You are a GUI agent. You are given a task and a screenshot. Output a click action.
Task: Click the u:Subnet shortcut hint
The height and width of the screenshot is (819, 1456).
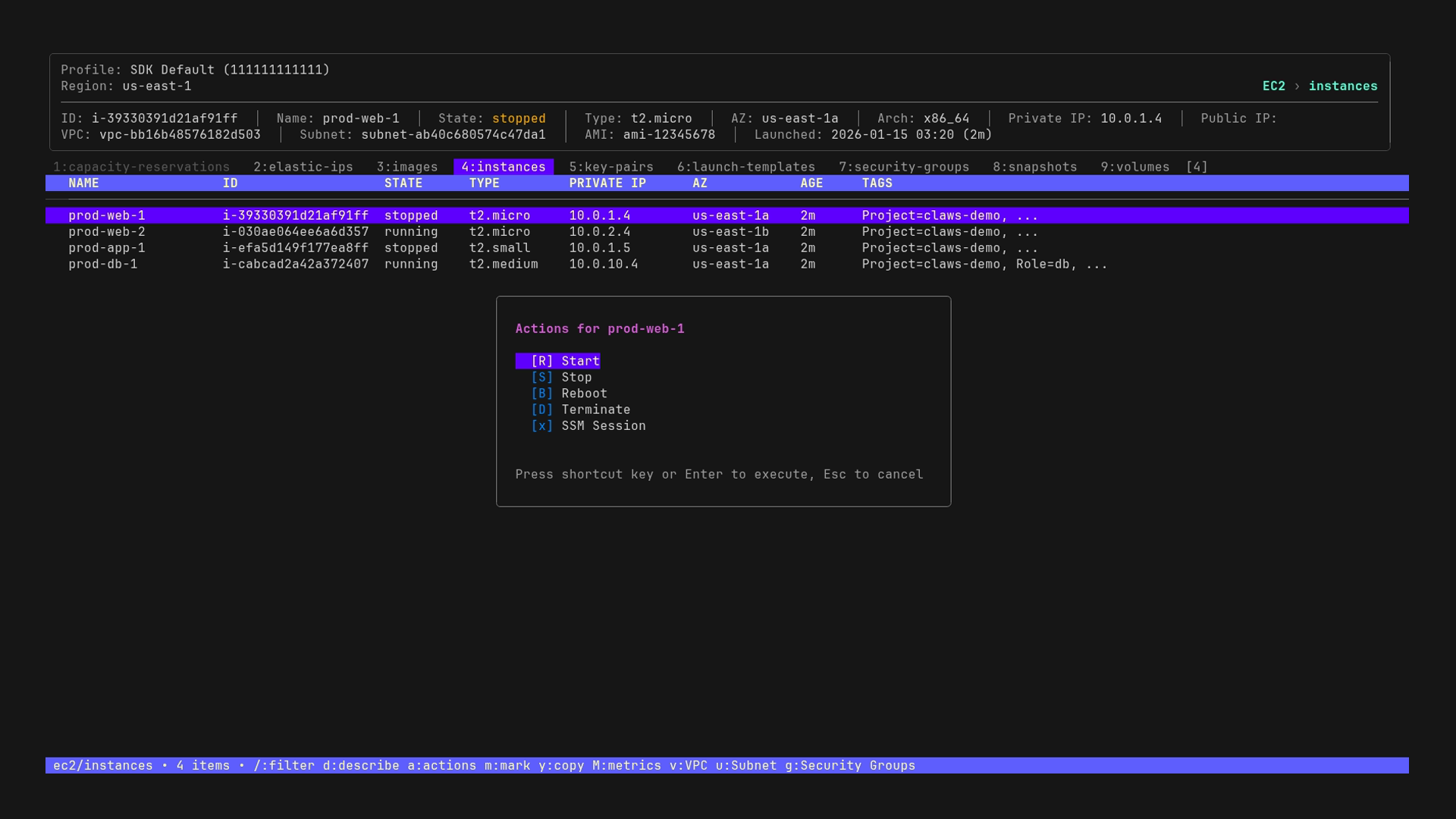tap(746, 766)
